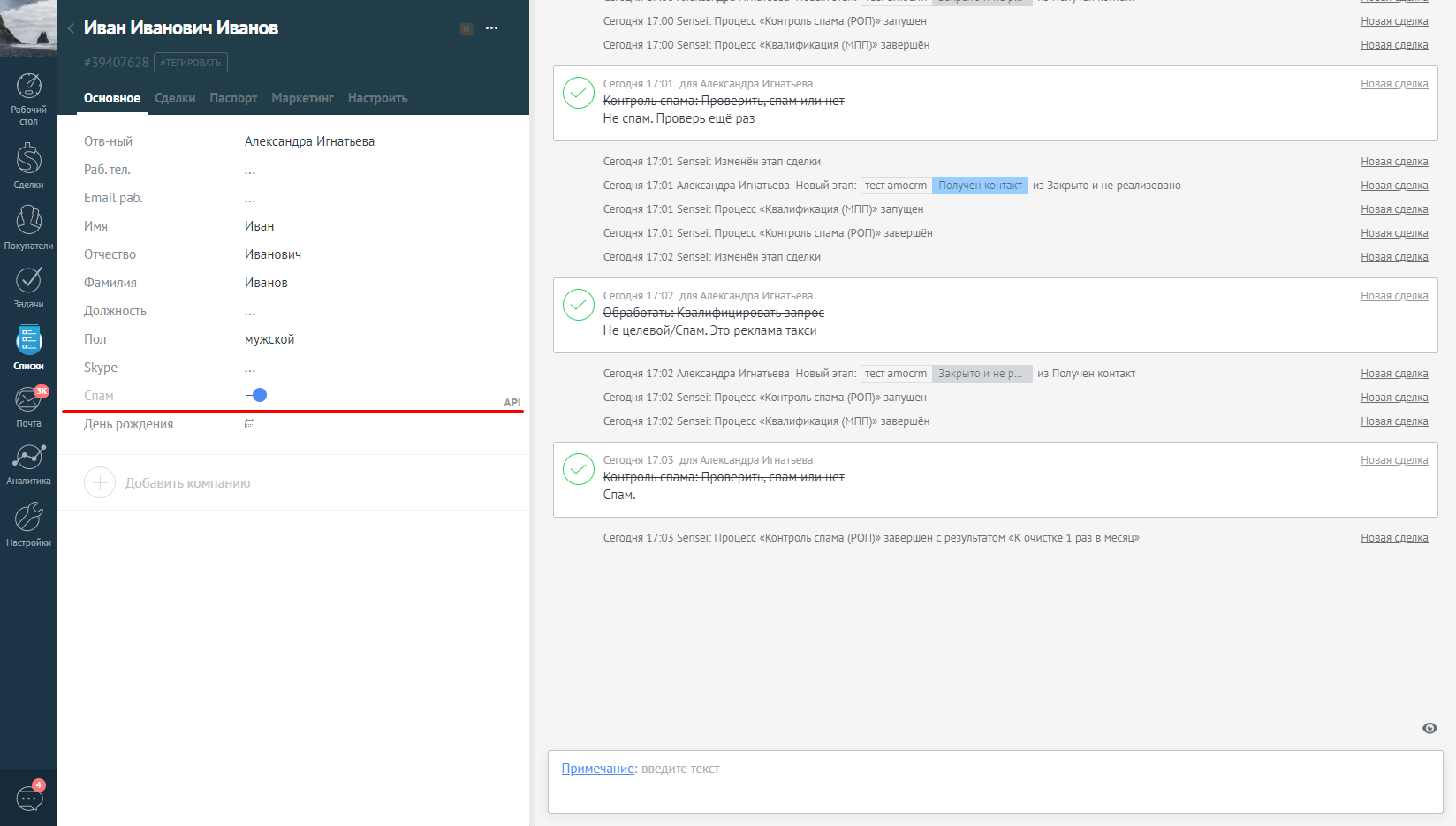This screenshot has width=1456, height=826.
Task: Open the Маркетинг tab
Action: tap(302, 98)
